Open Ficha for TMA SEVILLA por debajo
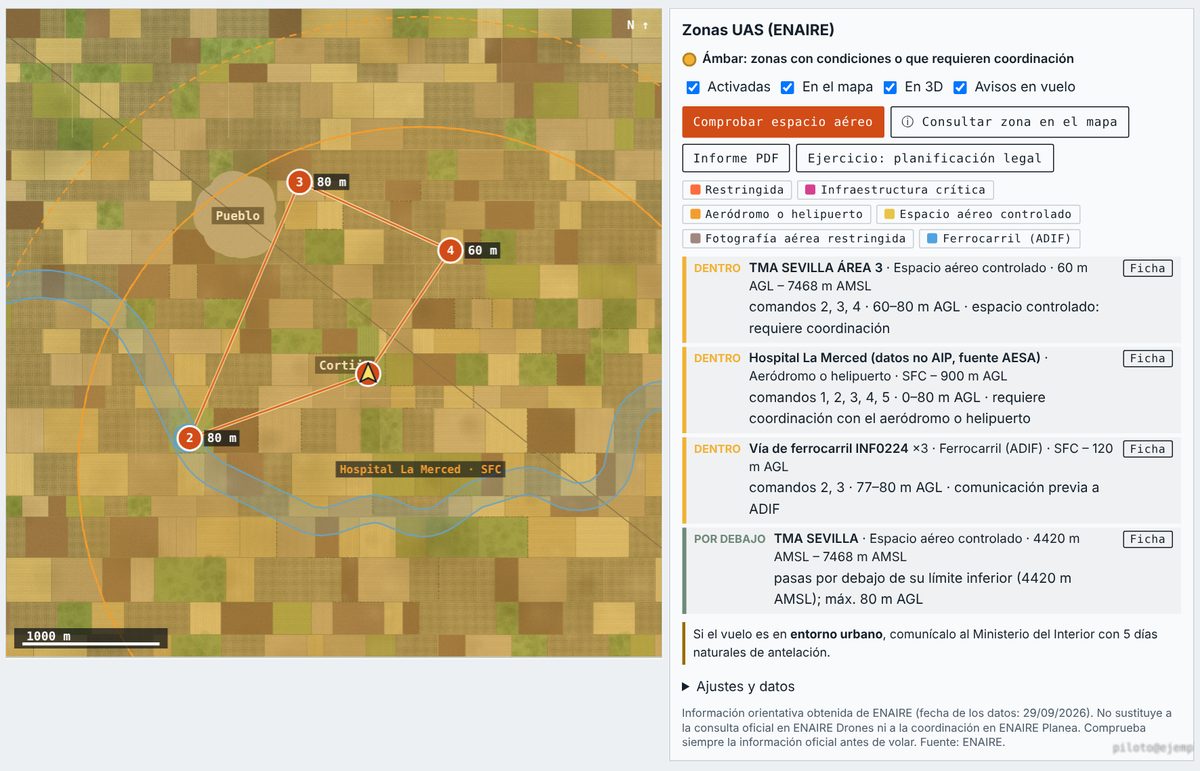This screenshot has height=771, width=1200. coord(1147,539)
